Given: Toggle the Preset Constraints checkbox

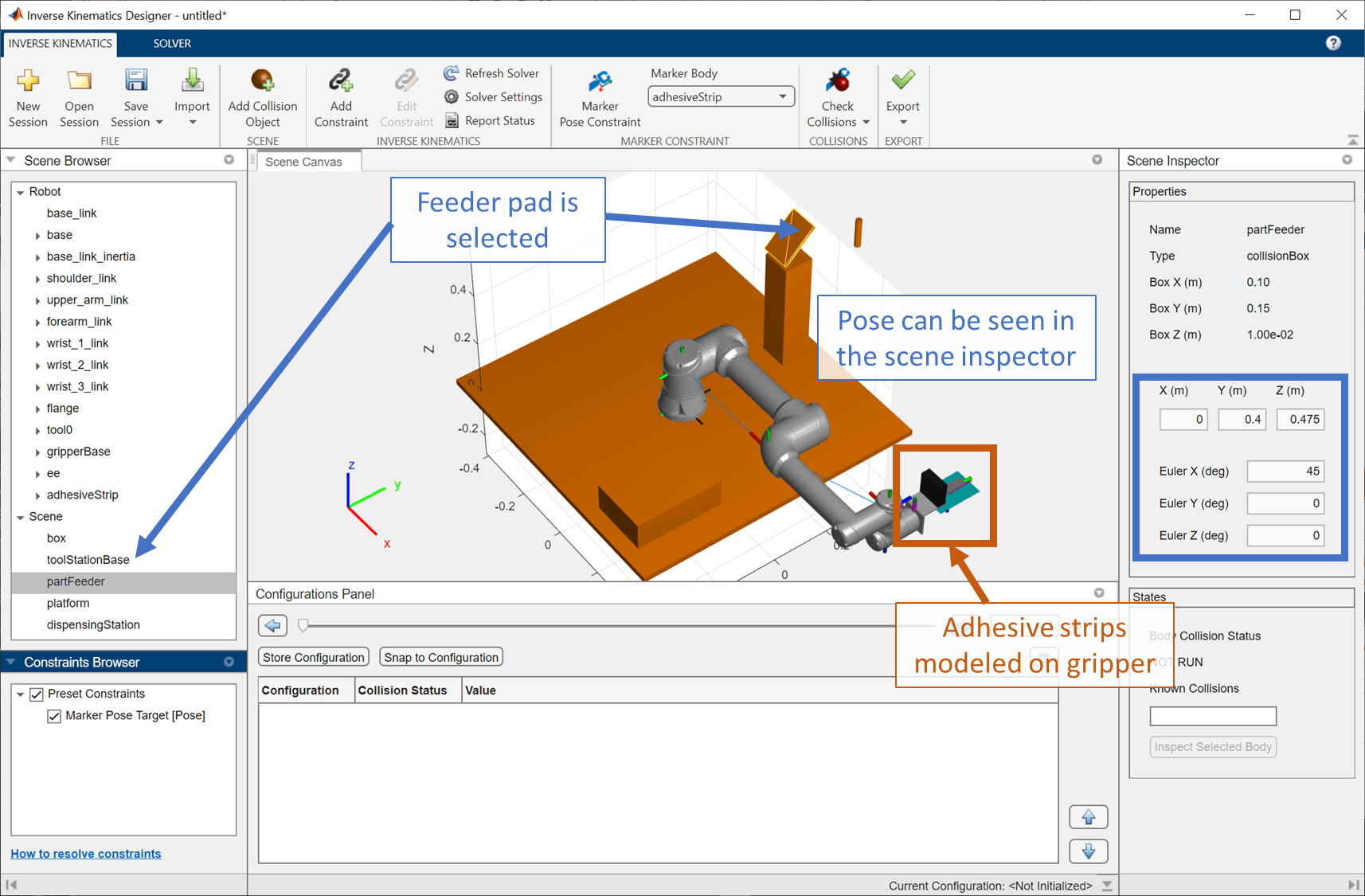Looking at the screenshot, I should (x=37, y=694).
